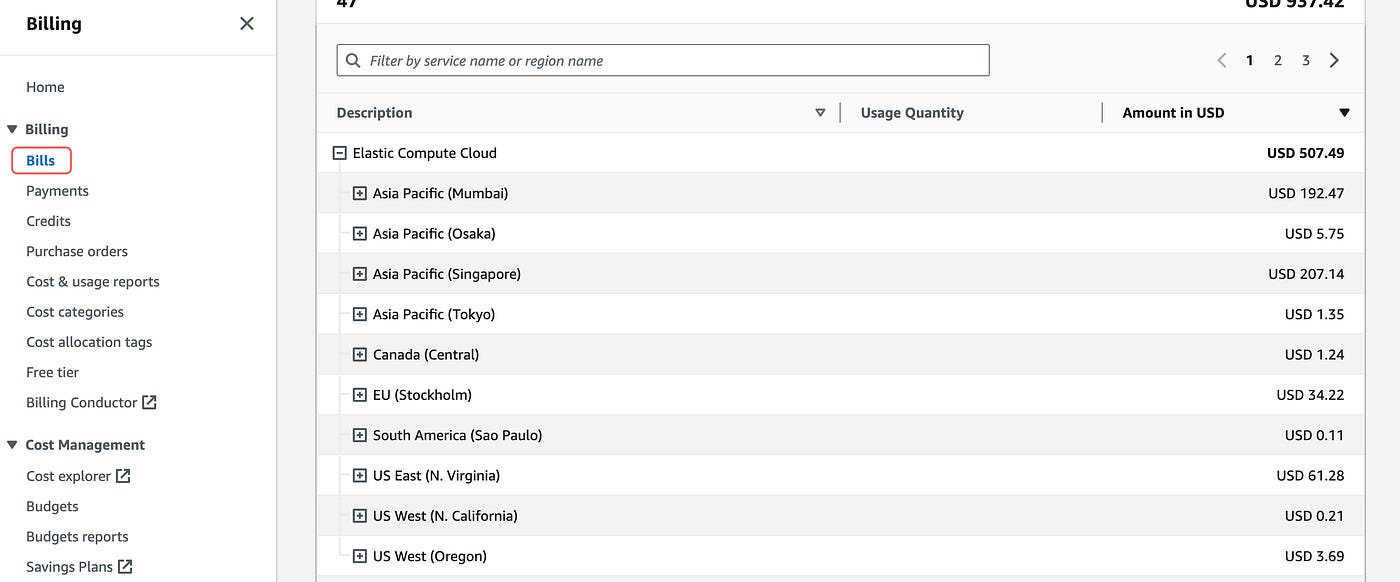
Task: Open Cost & usage reports
Action: [93, 282]
